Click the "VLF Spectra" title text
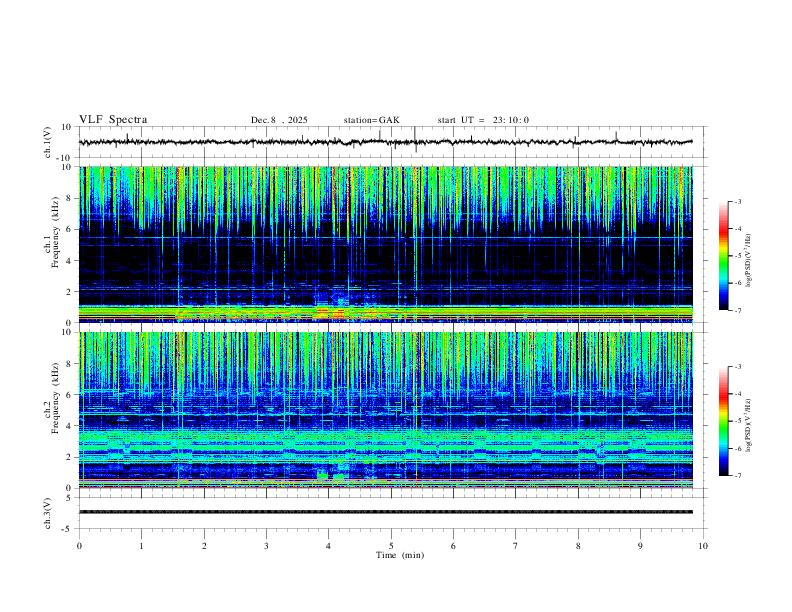This screenshot has height=612, width=792. tap(113, 120)
